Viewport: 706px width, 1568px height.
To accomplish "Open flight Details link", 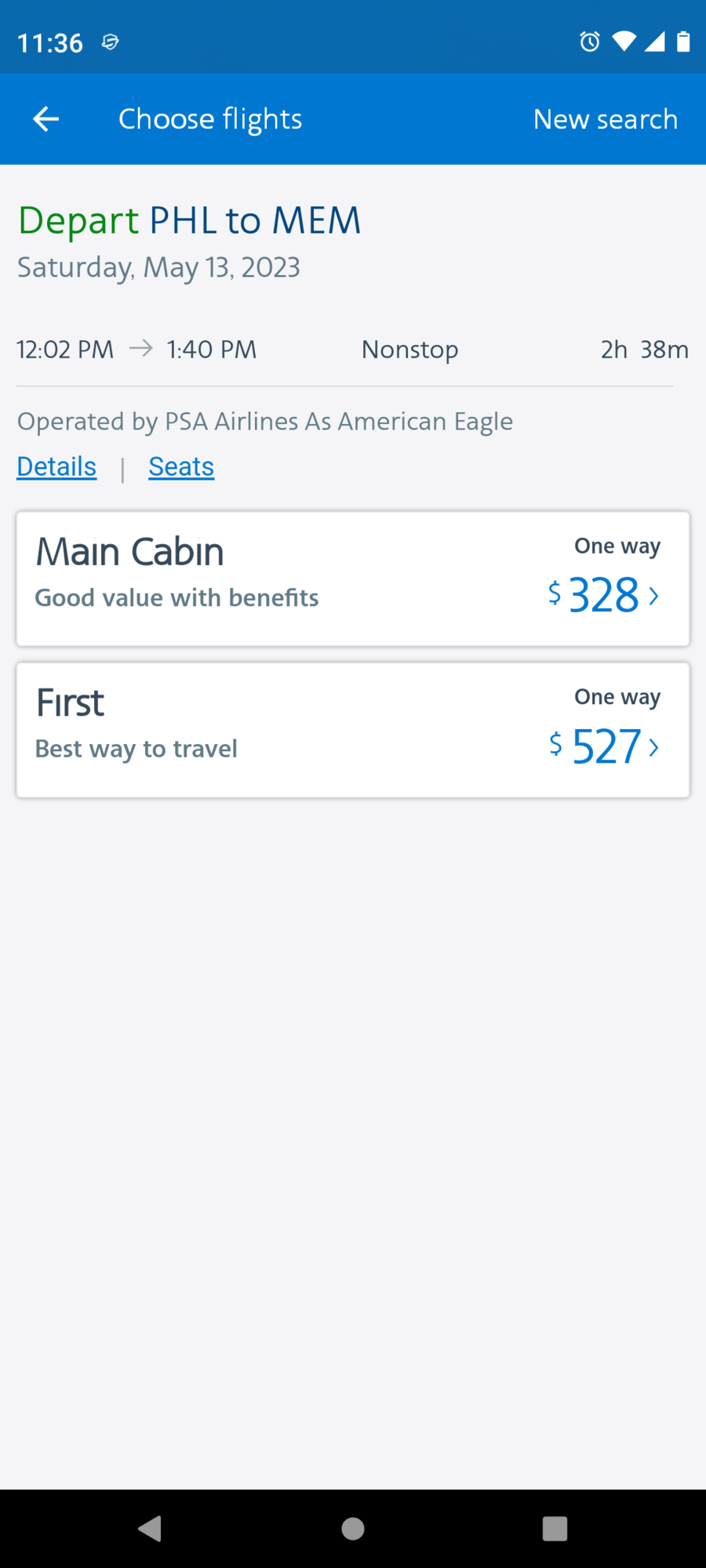I will tap(56, 466).
